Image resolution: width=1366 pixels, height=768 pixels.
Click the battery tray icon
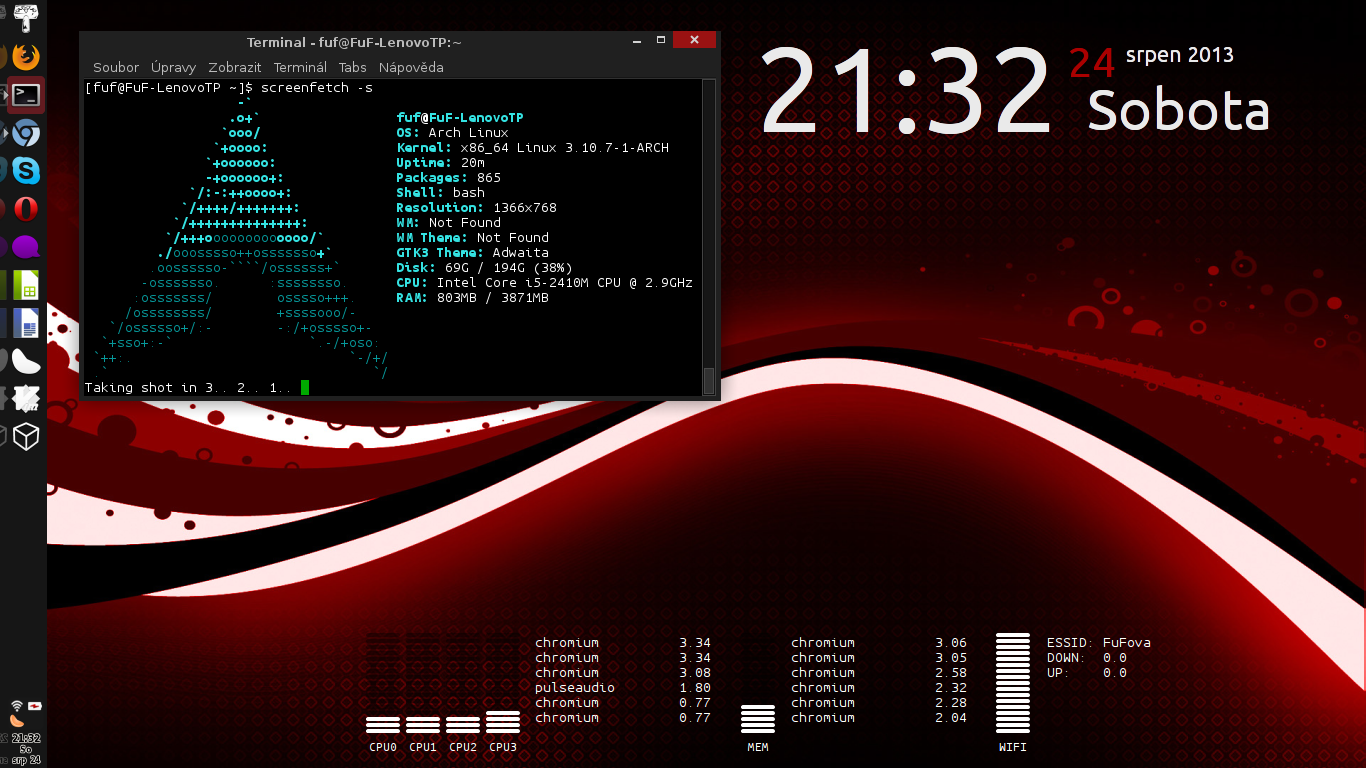point(34,706)
